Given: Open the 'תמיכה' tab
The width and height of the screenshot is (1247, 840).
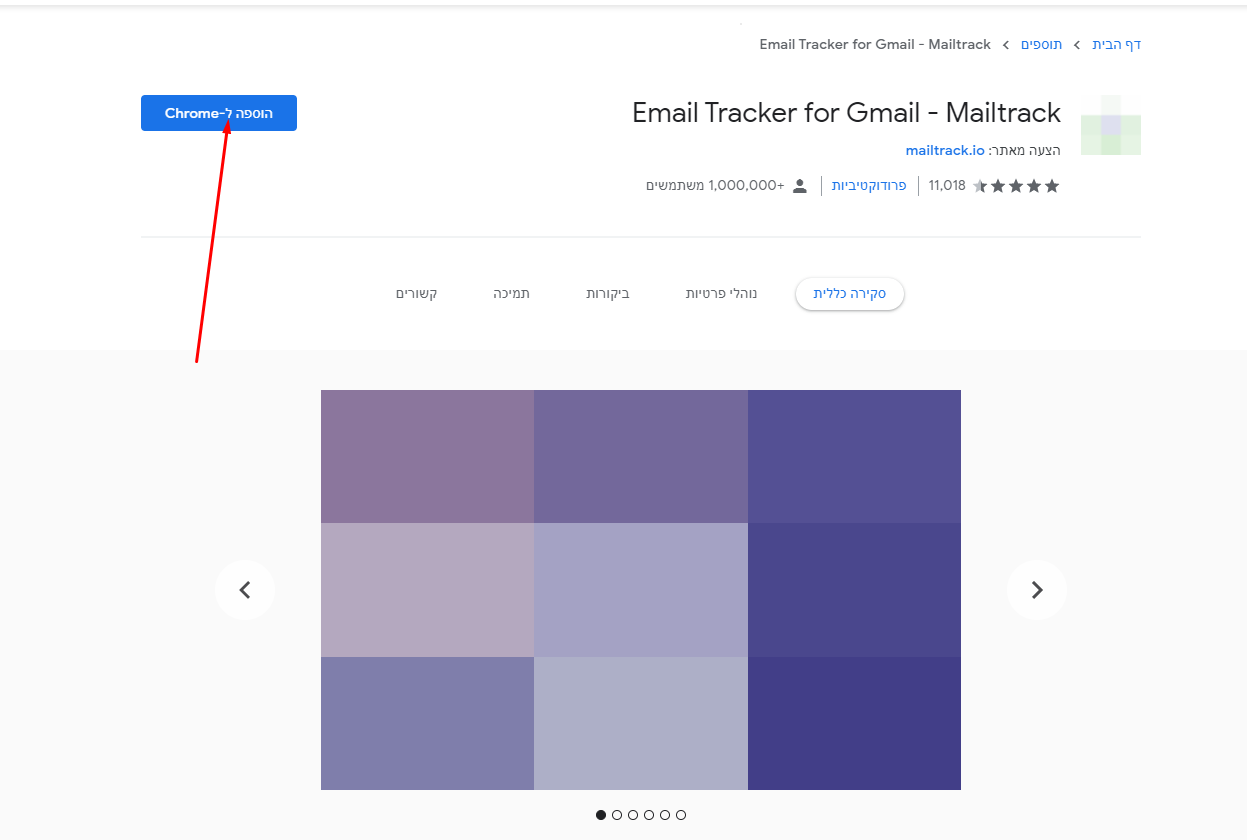Looking at the screenshot, I should point(511,294).
